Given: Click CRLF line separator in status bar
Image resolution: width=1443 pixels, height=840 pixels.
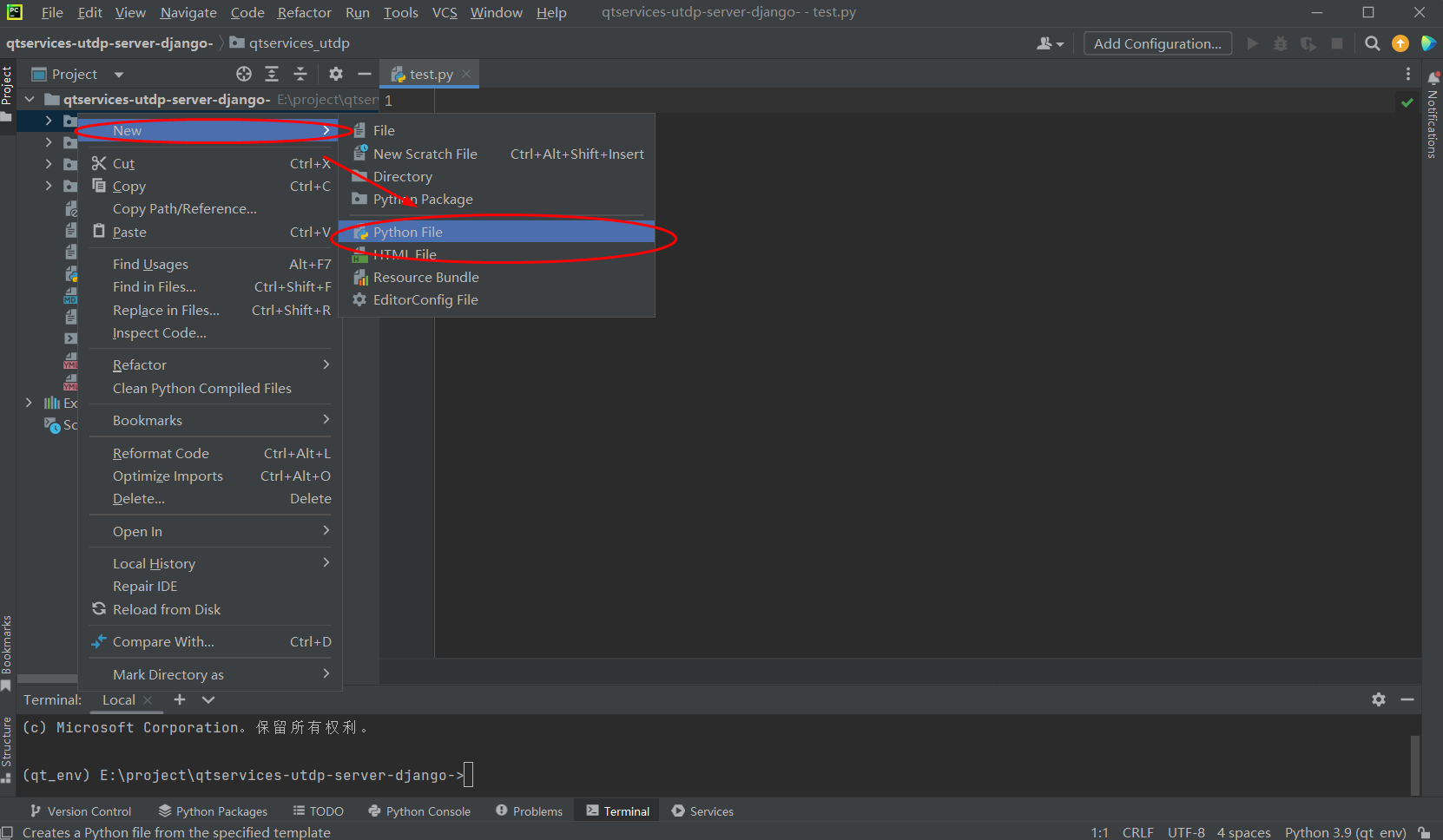Looking at the screenshot, I should click(x=1137, y=832).
